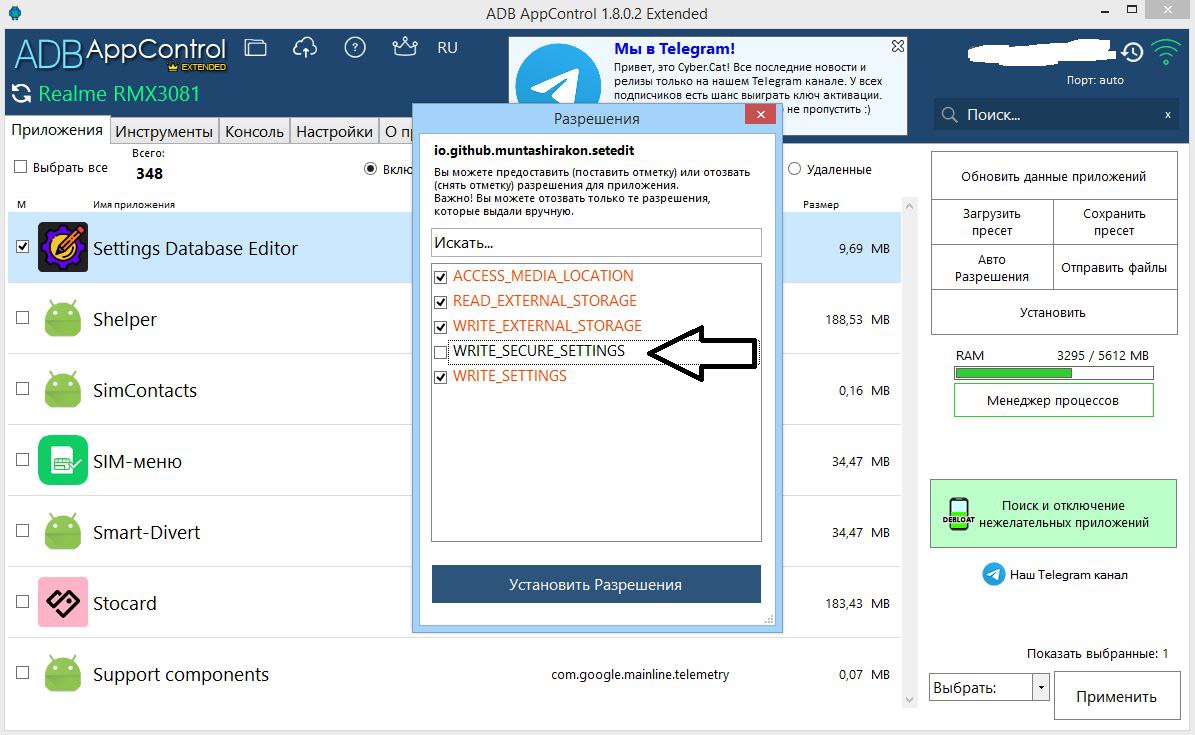This screenshot has height=735, width=1195.
Task: Click the Загрузить пресет button
Action: coord(992,222)
